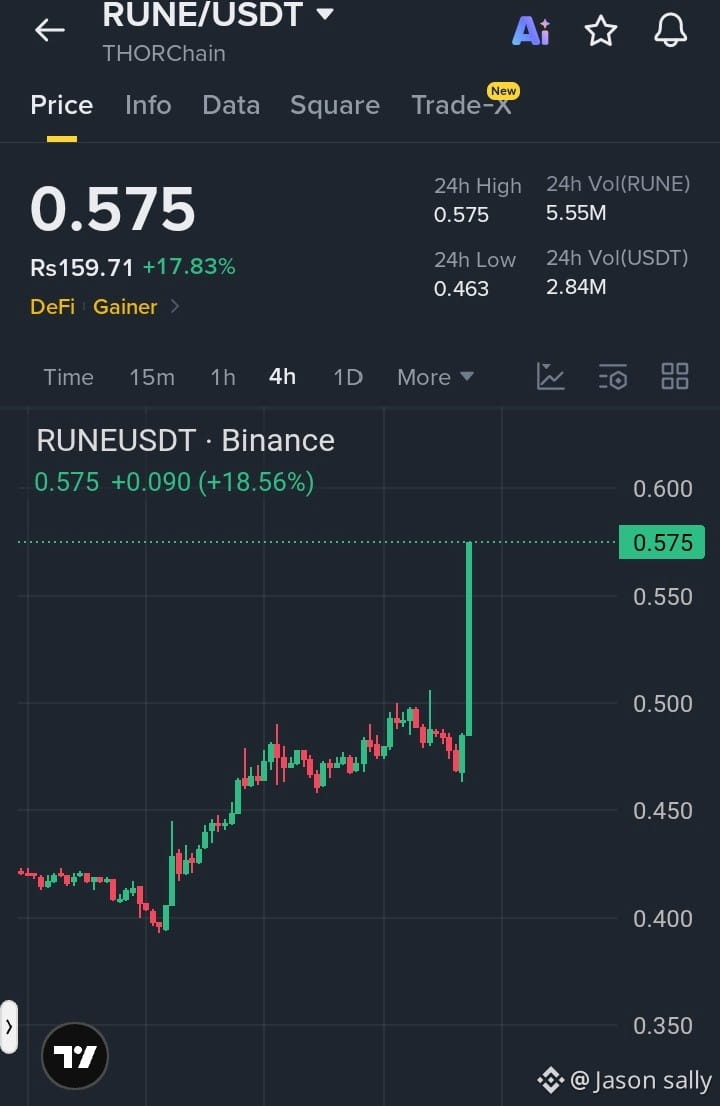
Task: Tap the THORChain subtitle
Action: point(164,54)
